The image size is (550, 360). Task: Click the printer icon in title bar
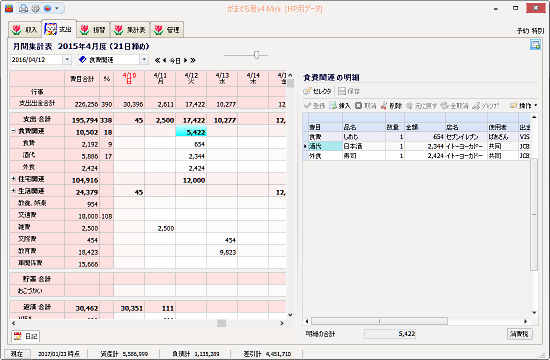(x=23, y=8)
